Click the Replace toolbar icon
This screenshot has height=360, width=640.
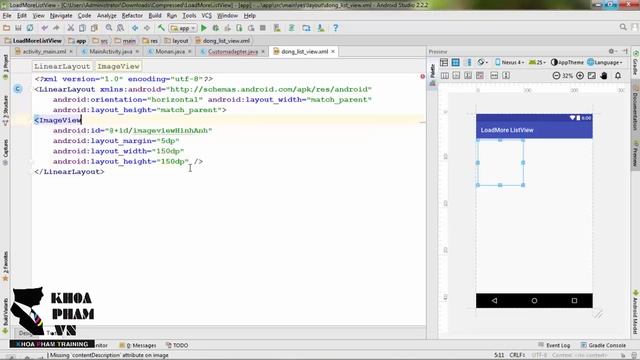(x=120, y=28)
